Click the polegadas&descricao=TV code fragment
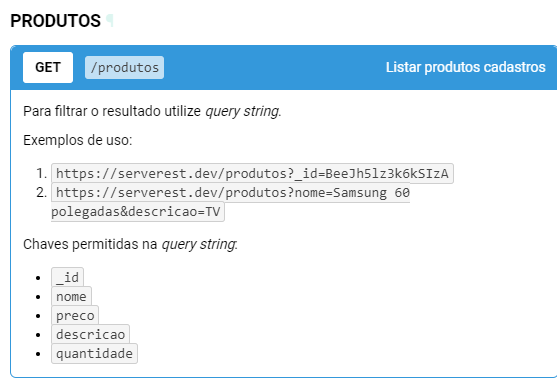The height and width of the screenshot is (390, 557). tap(138, 212)
